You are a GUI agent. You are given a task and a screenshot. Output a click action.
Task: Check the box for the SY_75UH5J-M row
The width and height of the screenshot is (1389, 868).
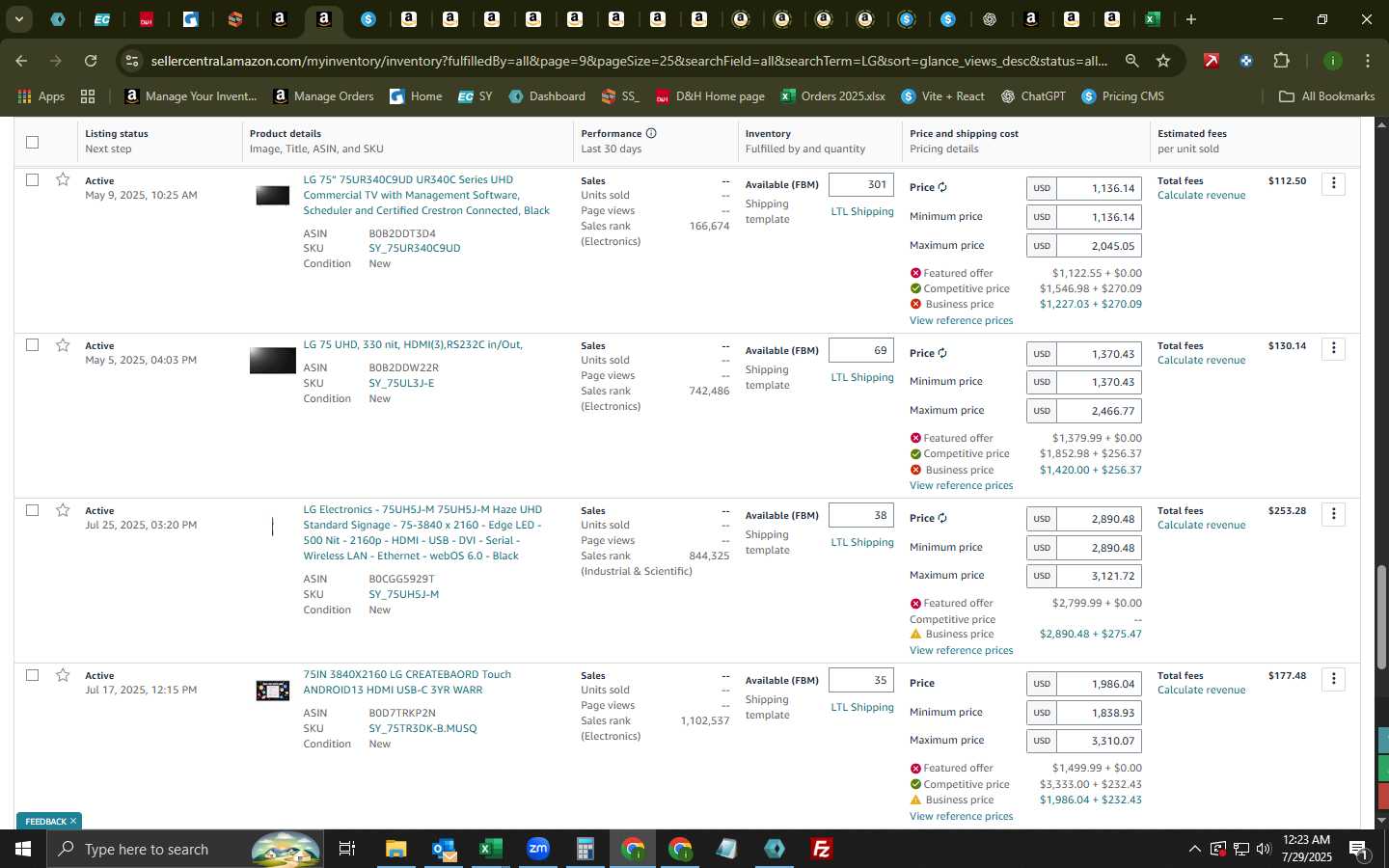point(32,510)
